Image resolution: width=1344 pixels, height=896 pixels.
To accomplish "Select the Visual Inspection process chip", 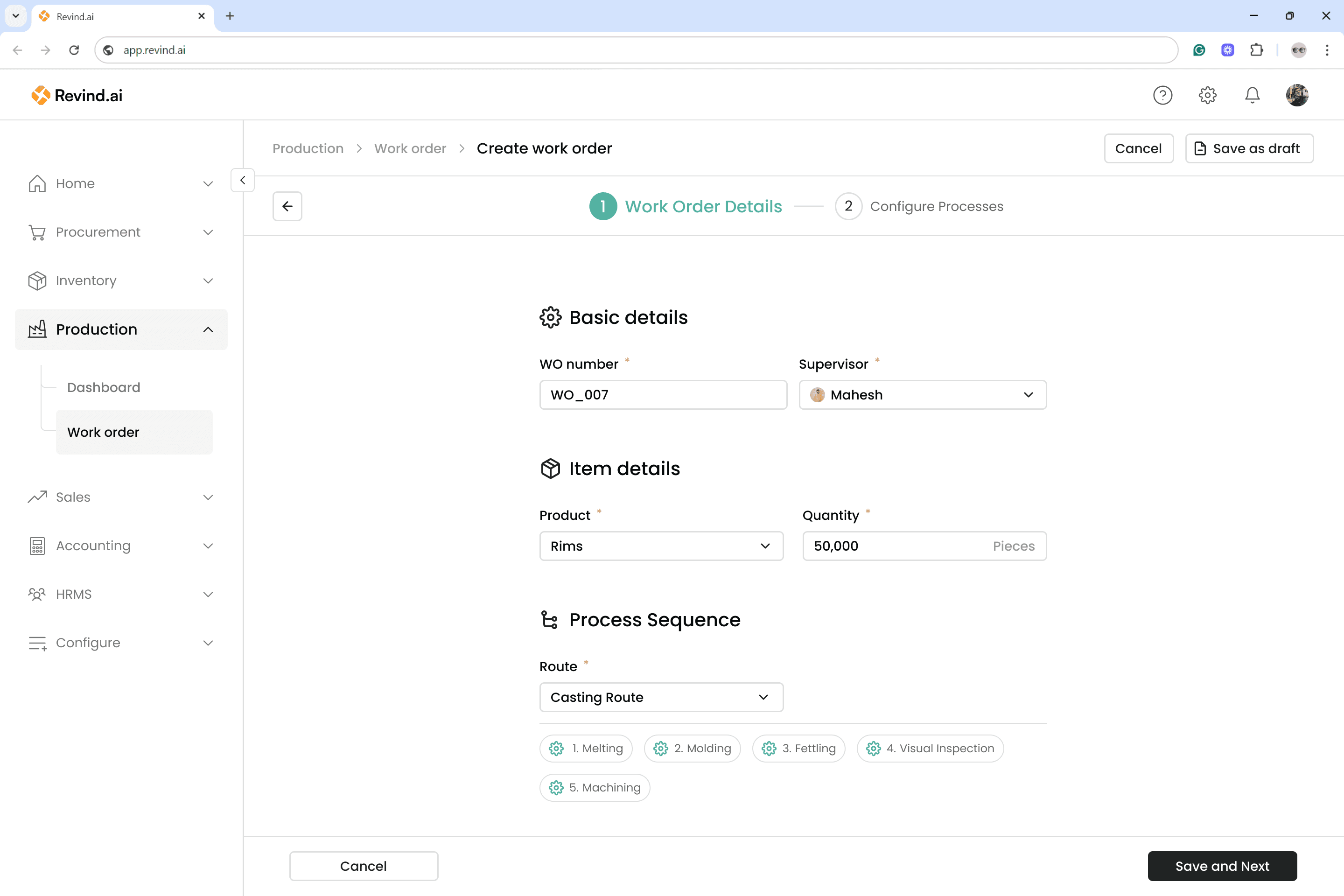I will pos(930,748).
